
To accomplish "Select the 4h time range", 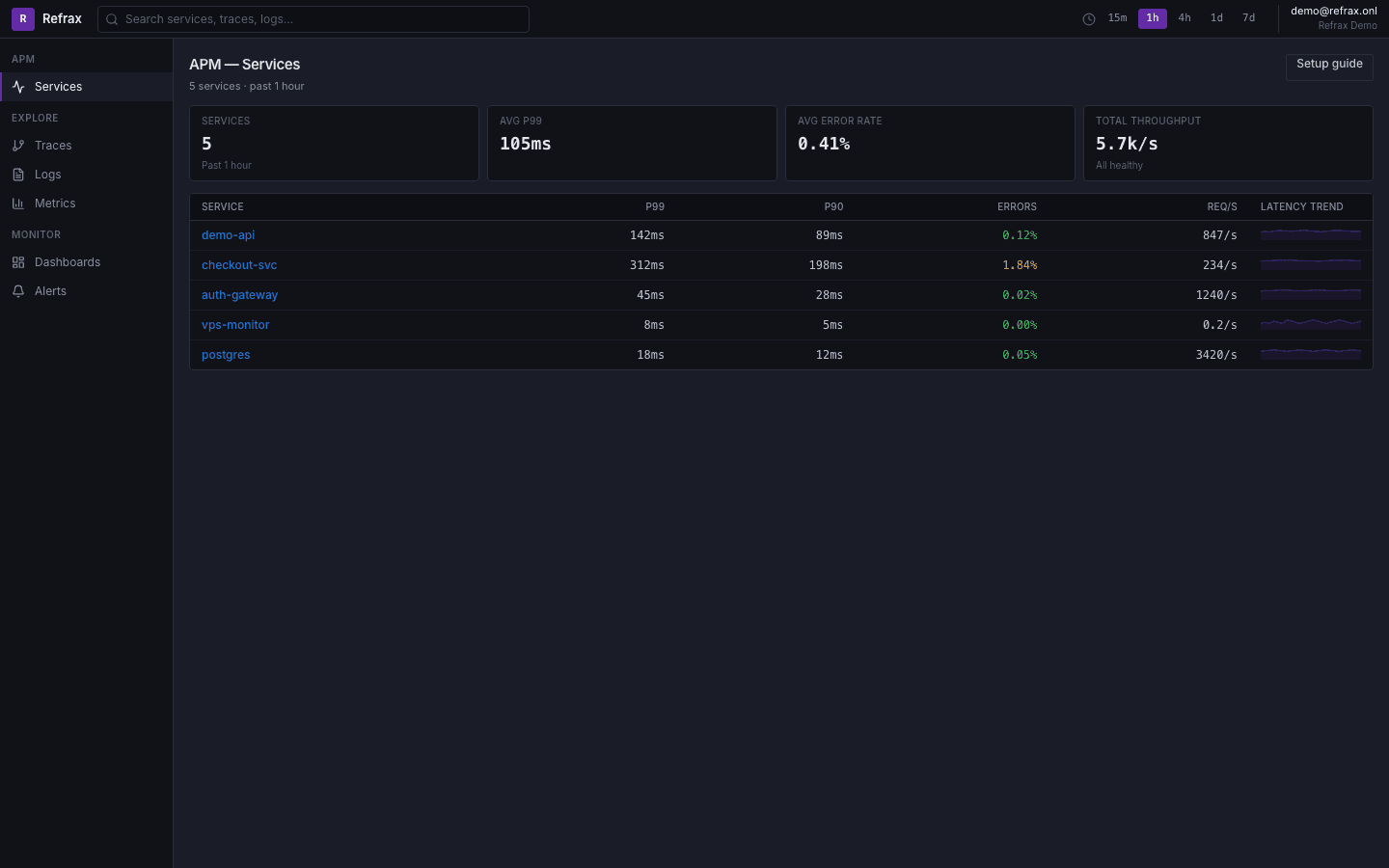I will tap(1185, 18).
